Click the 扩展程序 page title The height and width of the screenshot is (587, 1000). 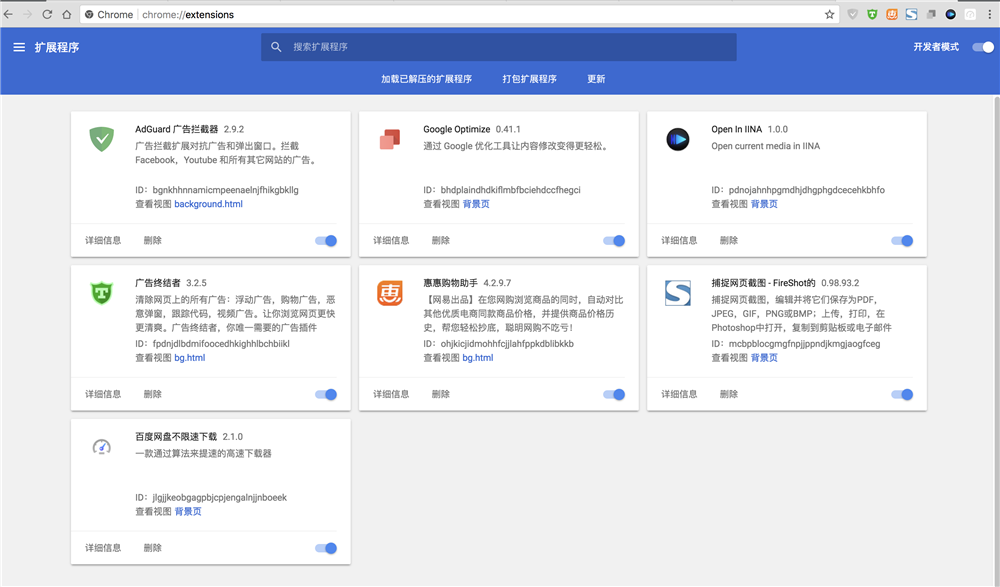point(57,47)
